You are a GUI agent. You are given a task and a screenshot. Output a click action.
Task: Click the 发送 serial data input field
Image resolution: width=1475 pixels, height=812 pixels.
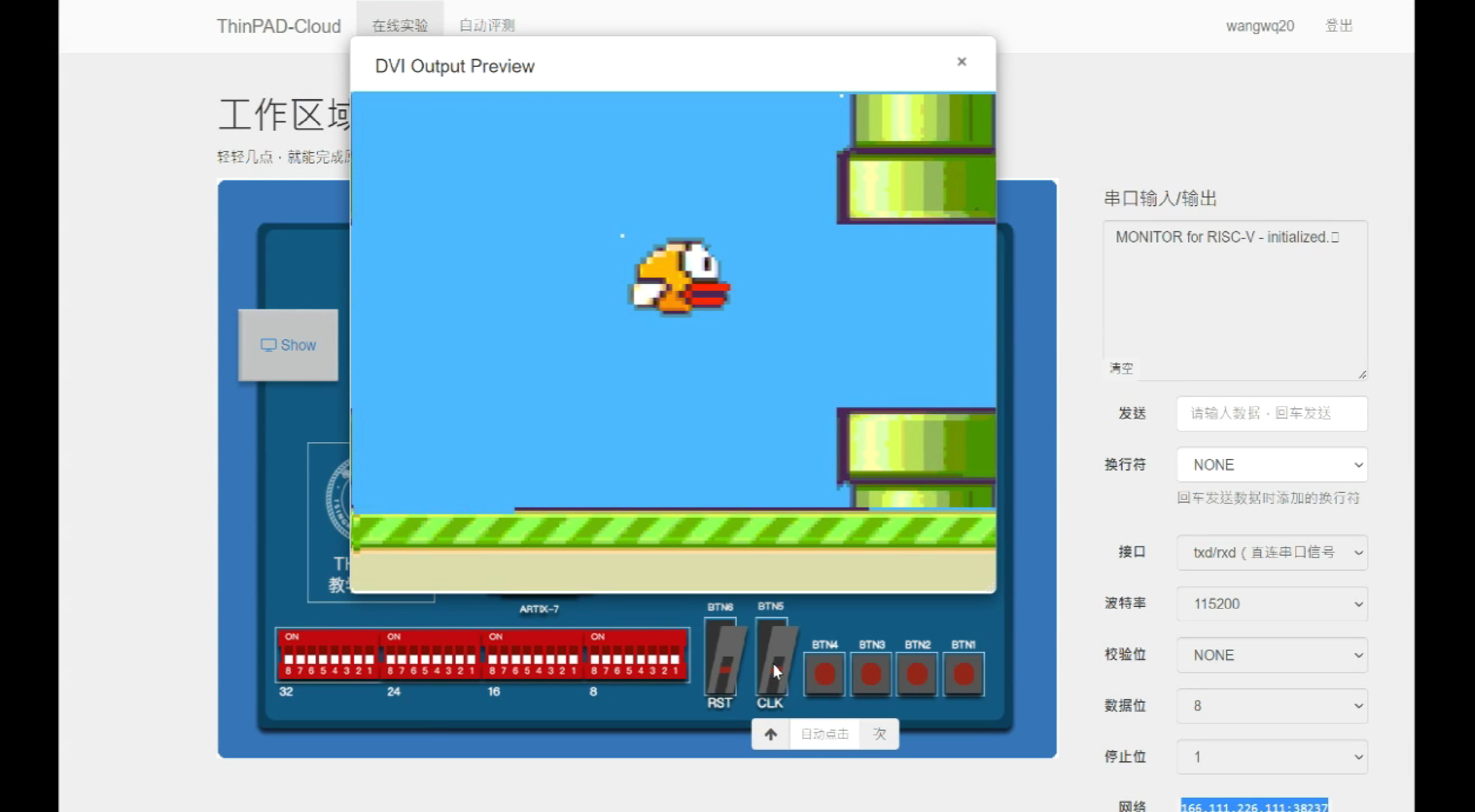(1272, 413)
